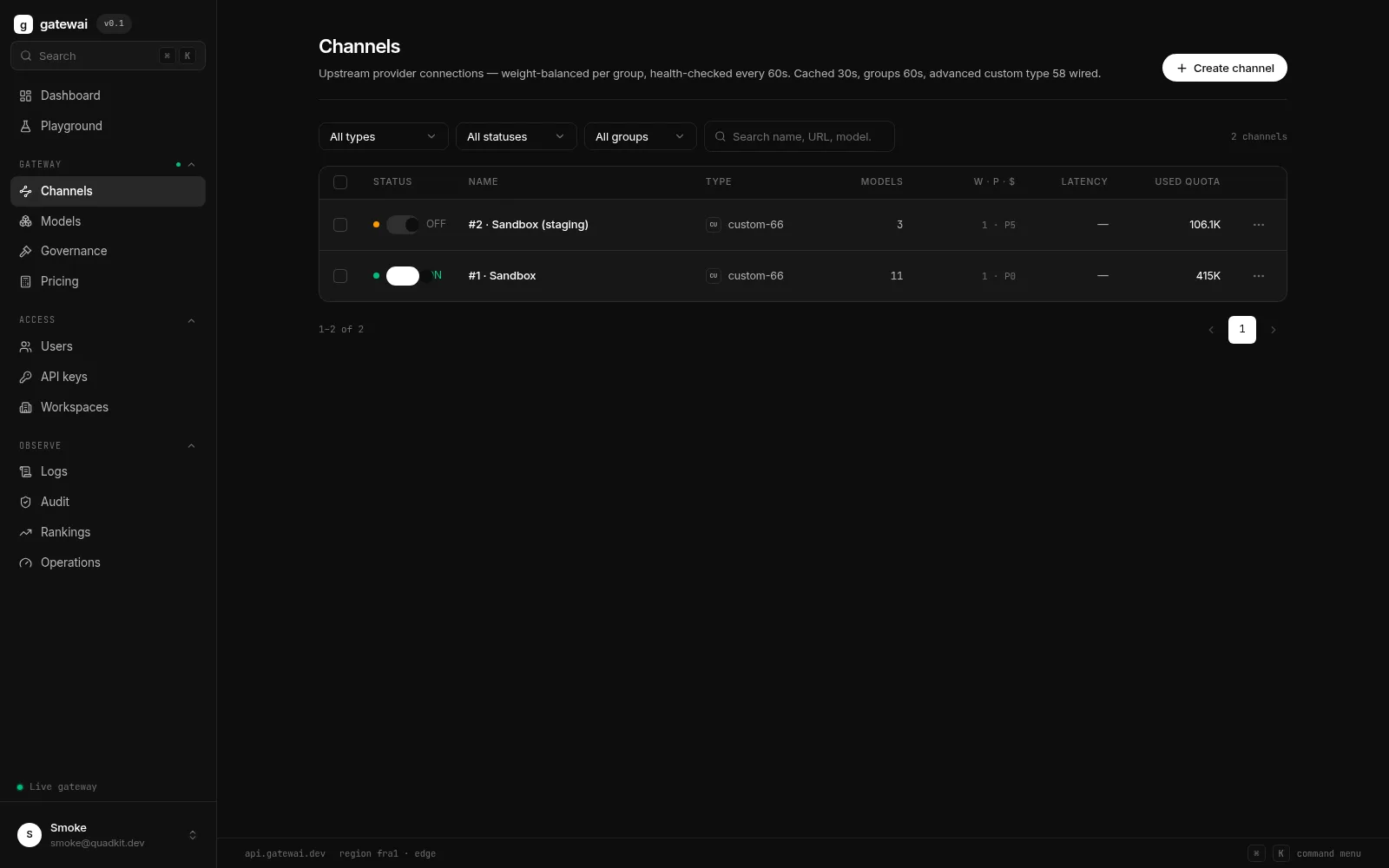
Task: Click the gatewai logo icon
Action: [23, 24]
